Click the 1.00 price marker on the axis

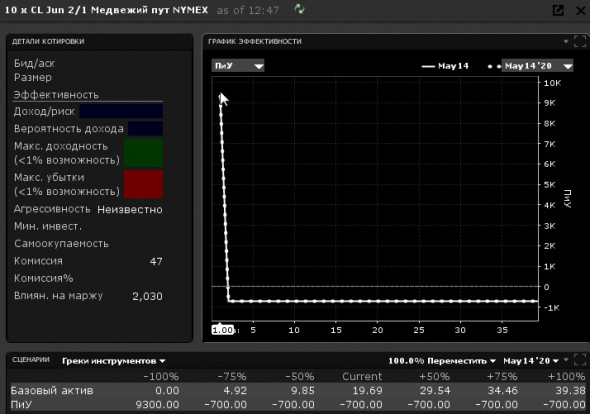pyautogui.click(x=222, y=330)
